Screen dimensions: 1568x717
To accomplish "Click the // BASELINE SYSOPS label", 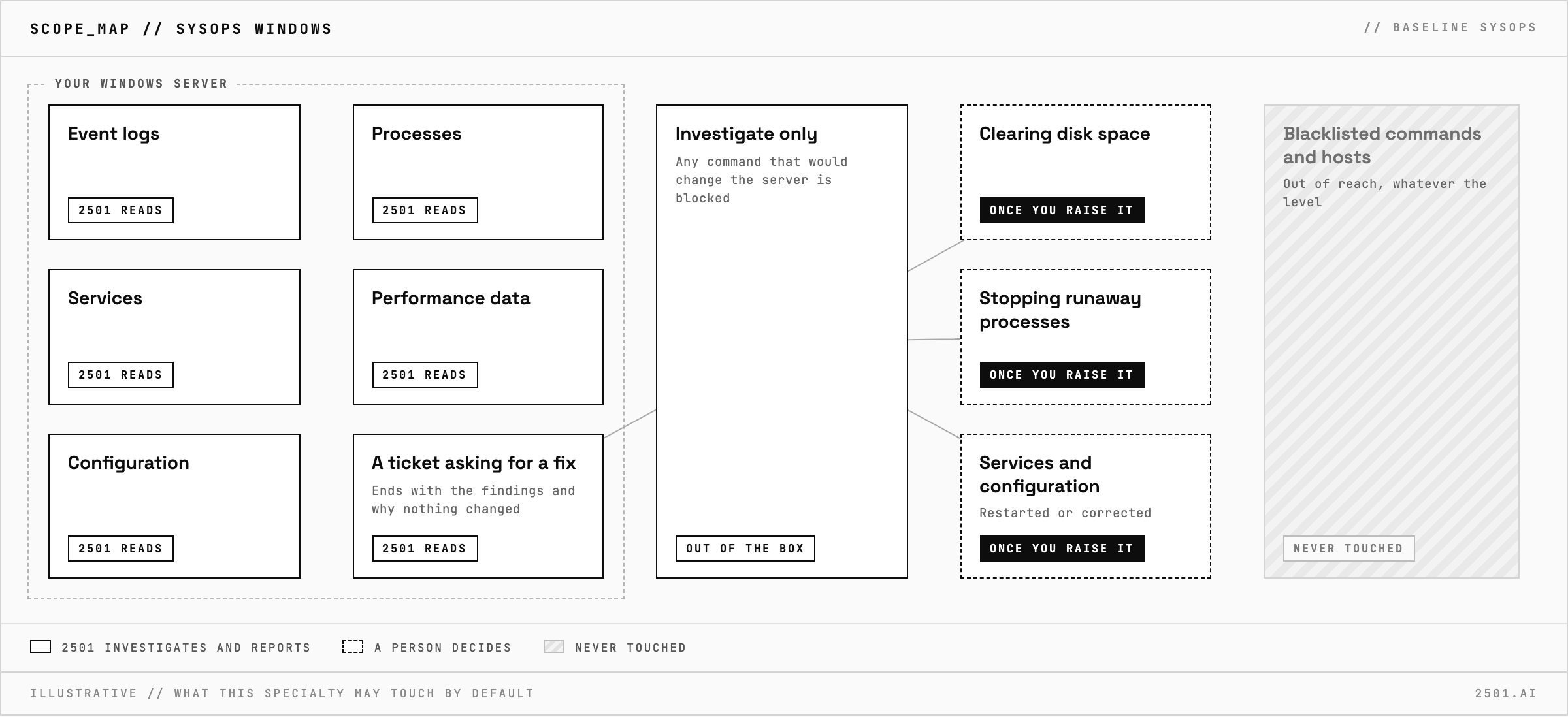I will coord(1450,27).
